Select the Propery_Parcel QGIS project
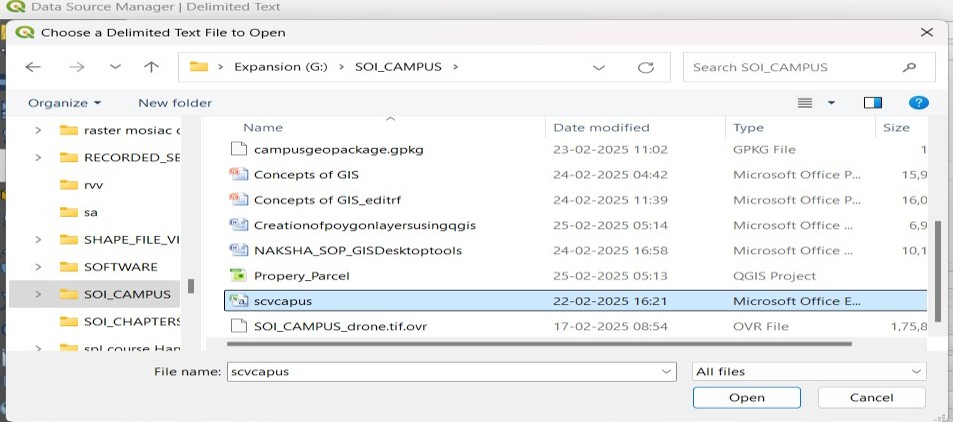This screenshot has width=953, height=422. pos(301,276)
